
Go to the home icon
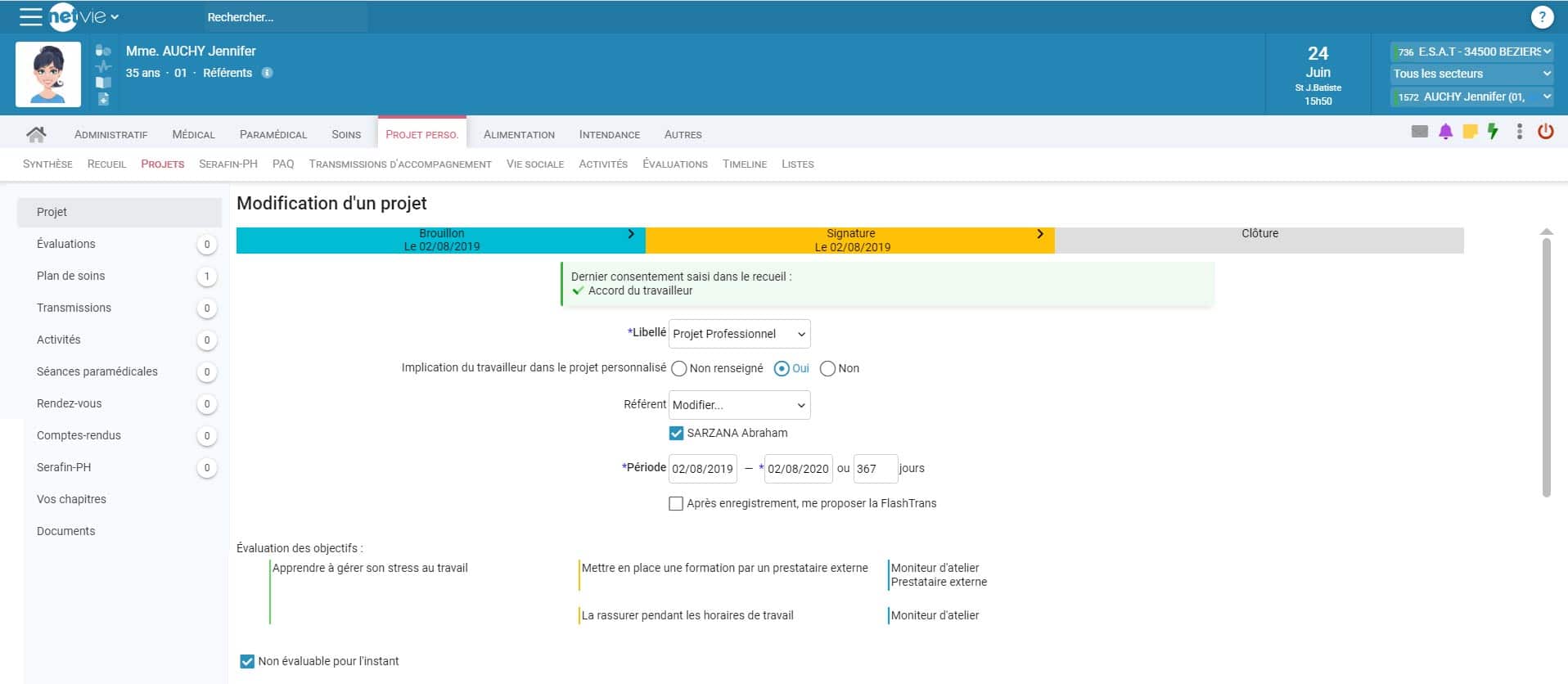point(36,134)
